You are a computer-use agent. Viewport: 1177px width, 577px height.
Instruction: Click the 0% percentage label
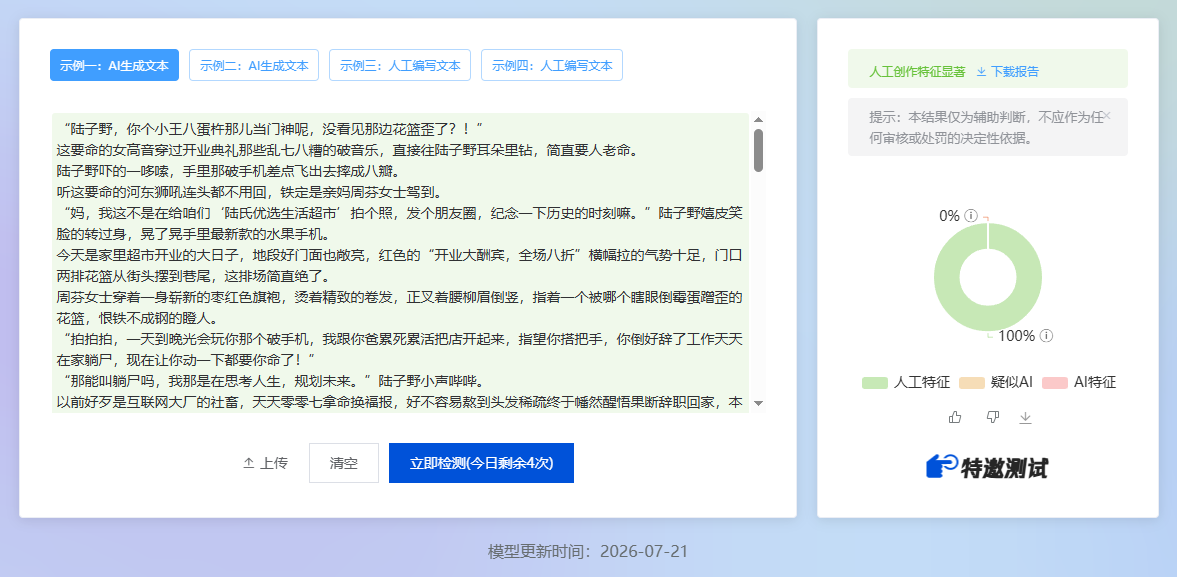[950, 216]
